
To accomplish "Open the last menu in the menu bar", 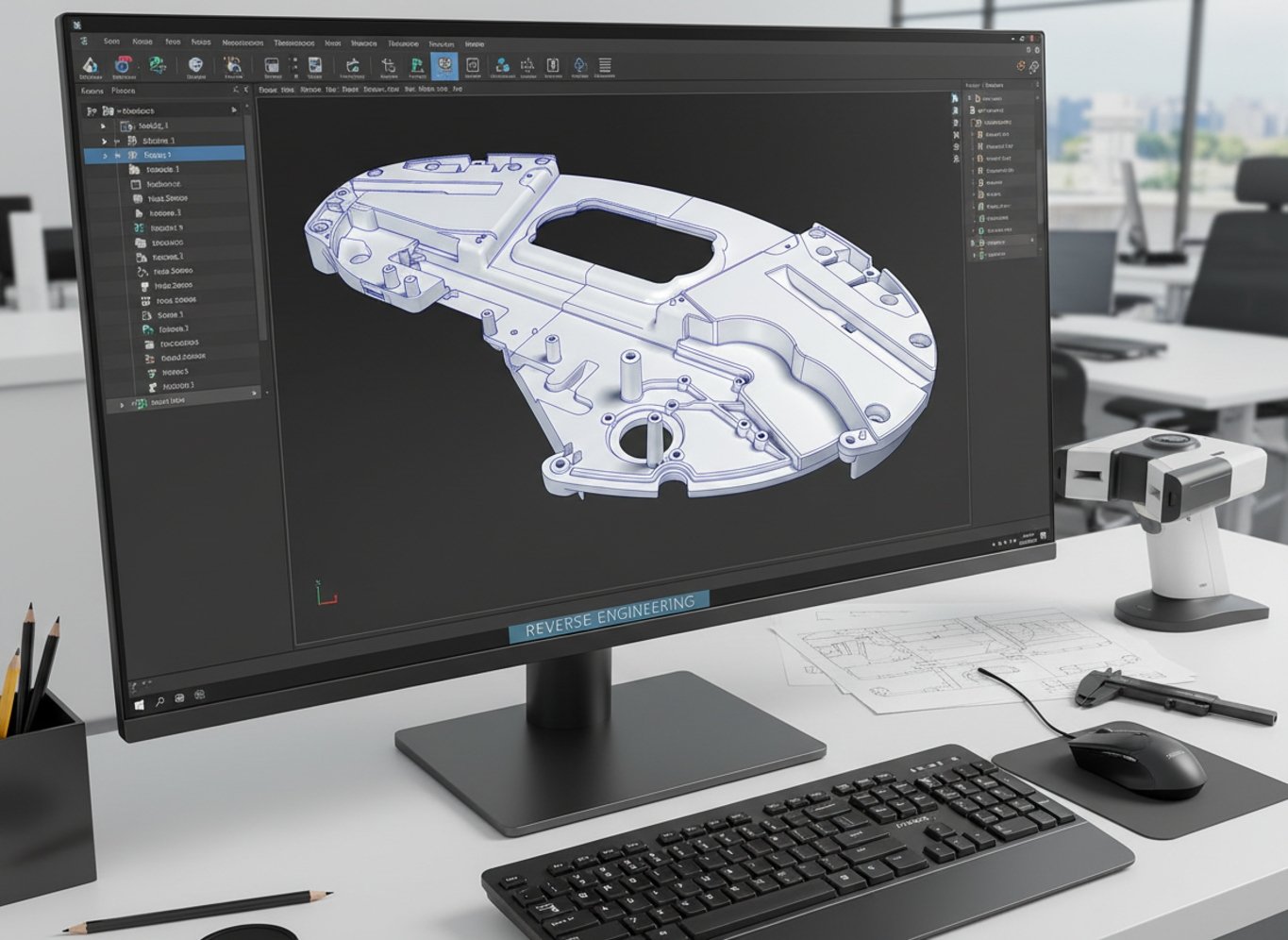I will pyautogui.click(x=475, y=44).
